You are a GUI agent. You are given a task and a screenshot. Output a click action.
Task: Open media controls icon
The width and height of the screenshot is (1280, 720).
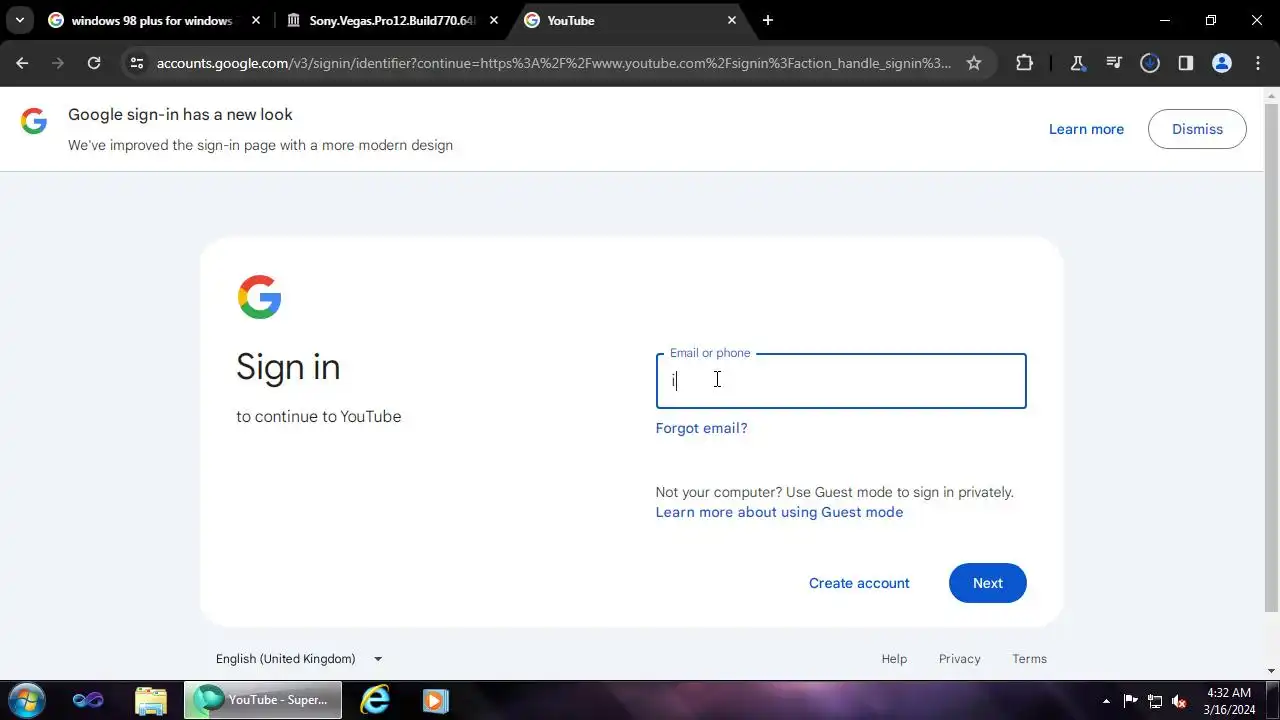[x=1114, y=63]
